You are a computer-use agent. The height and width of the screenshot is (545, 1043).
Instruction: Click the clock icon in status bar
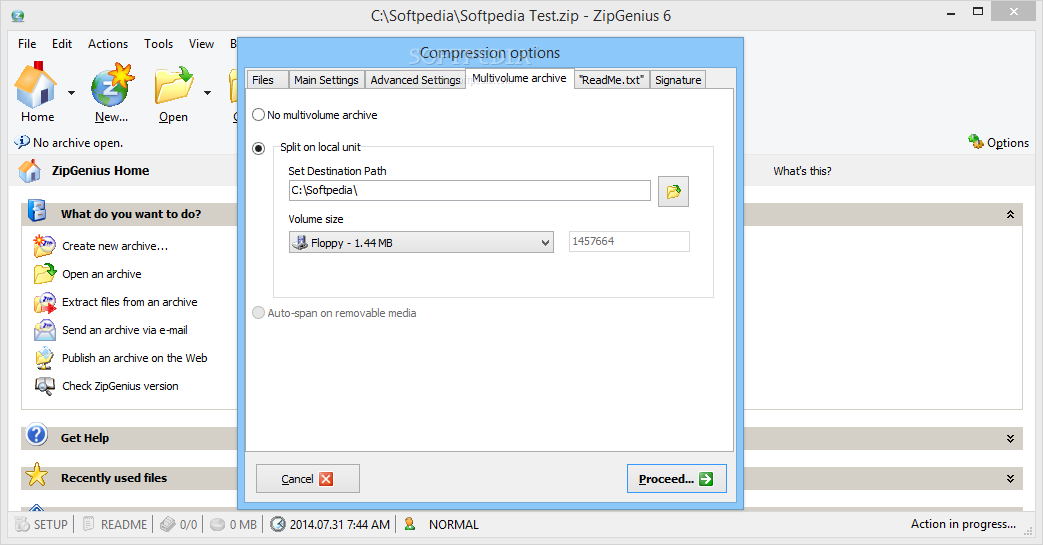pyautogui.click(x=278, y=524)
